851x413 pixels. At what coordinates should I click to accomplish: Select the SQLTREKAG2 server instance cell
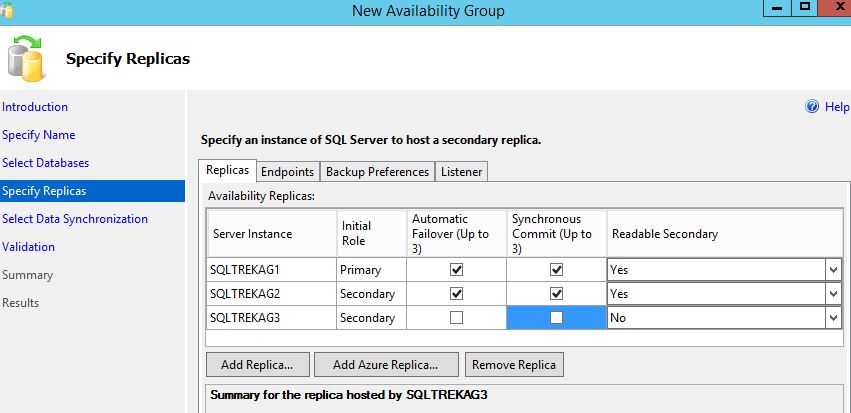(x=270, y=294)
